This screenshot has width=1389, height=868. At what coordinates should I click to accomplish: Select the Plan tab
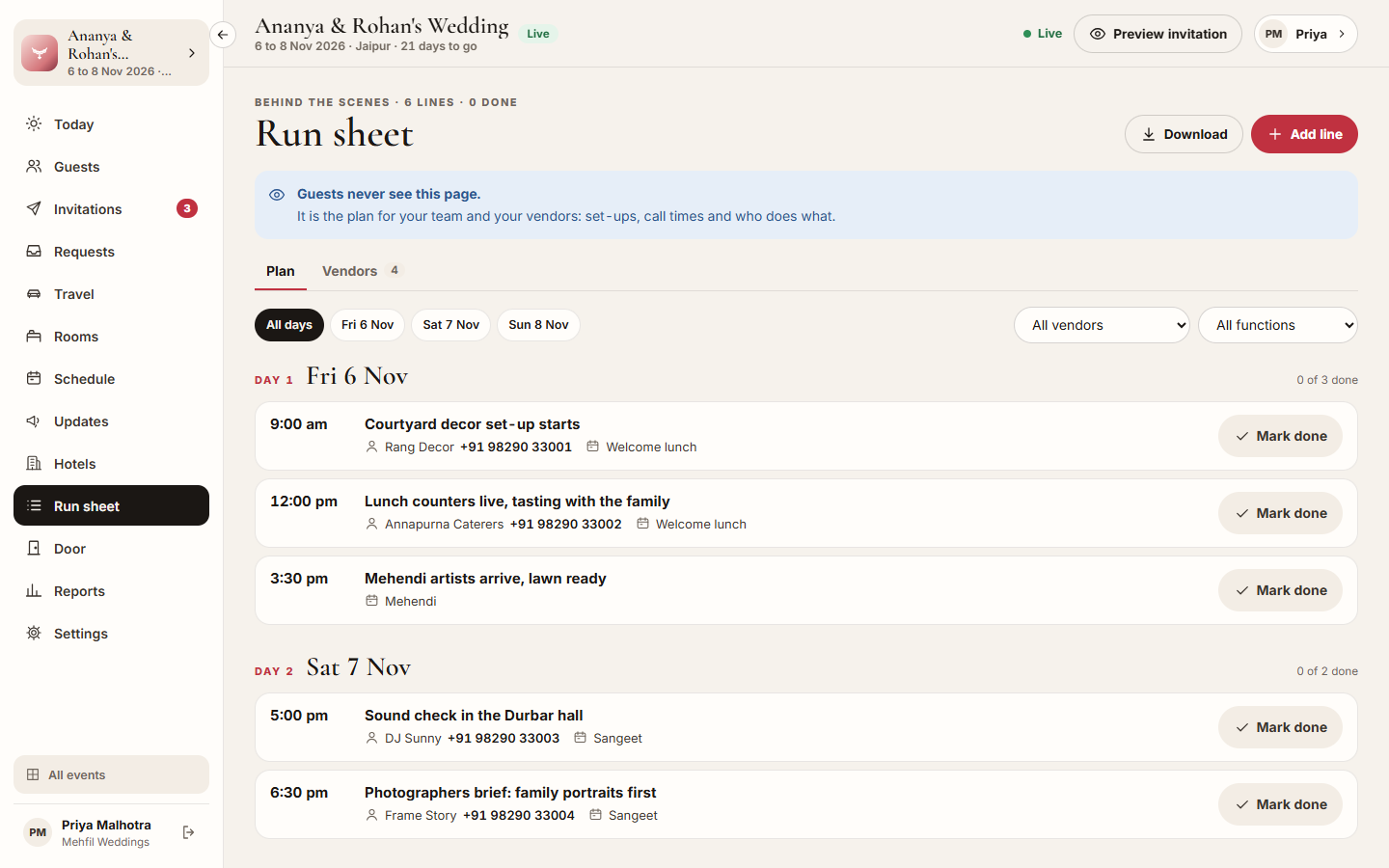coord(281,271)
